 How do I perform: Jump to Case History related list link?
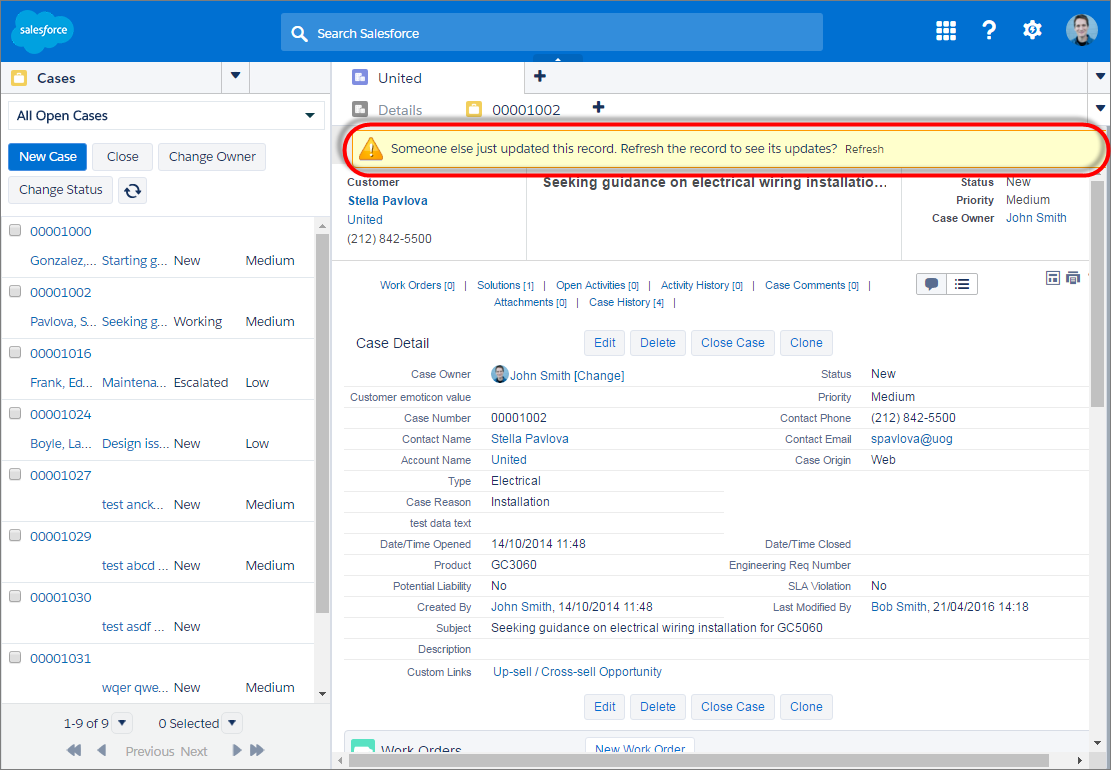[x=626, y=302]
